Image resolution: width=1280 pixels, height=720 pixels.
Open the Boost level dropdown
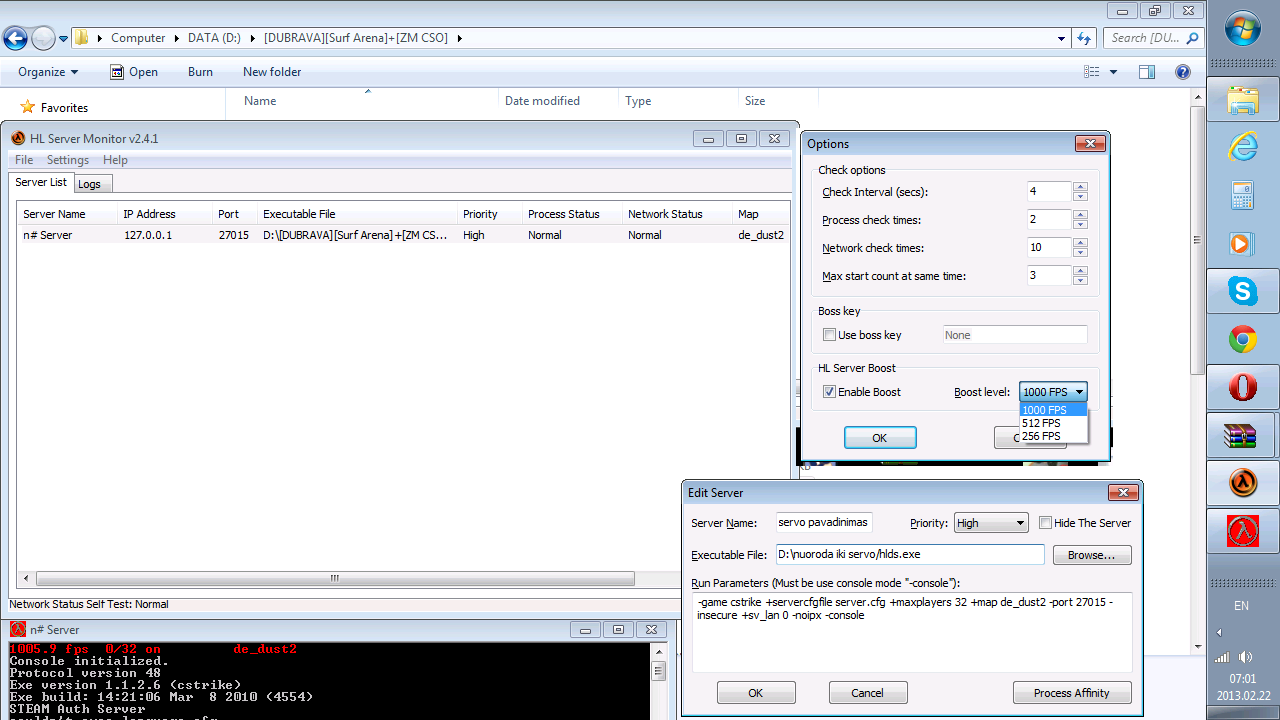(1053, 392)
